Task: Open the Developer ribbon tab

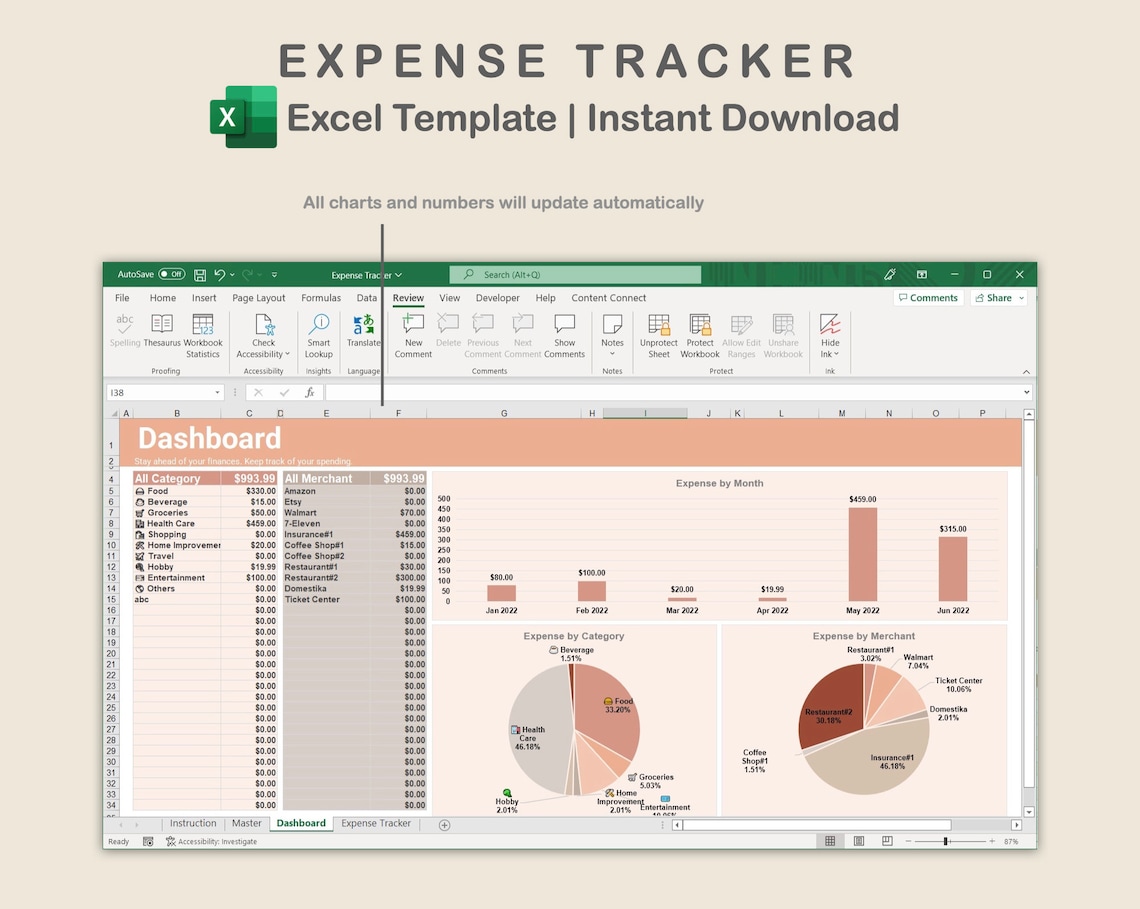Action: (497, 297)
